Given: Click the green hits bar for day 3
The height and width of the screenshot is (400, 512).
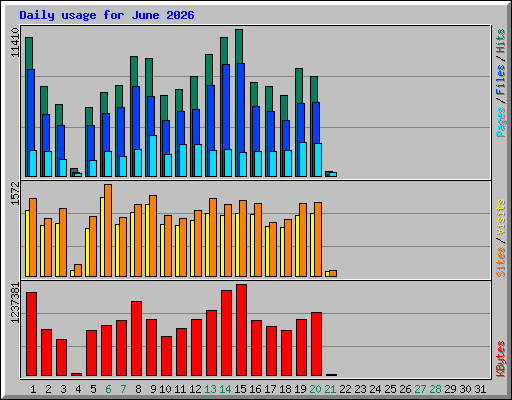Looking at the screenshot, I should pos(59,115).
